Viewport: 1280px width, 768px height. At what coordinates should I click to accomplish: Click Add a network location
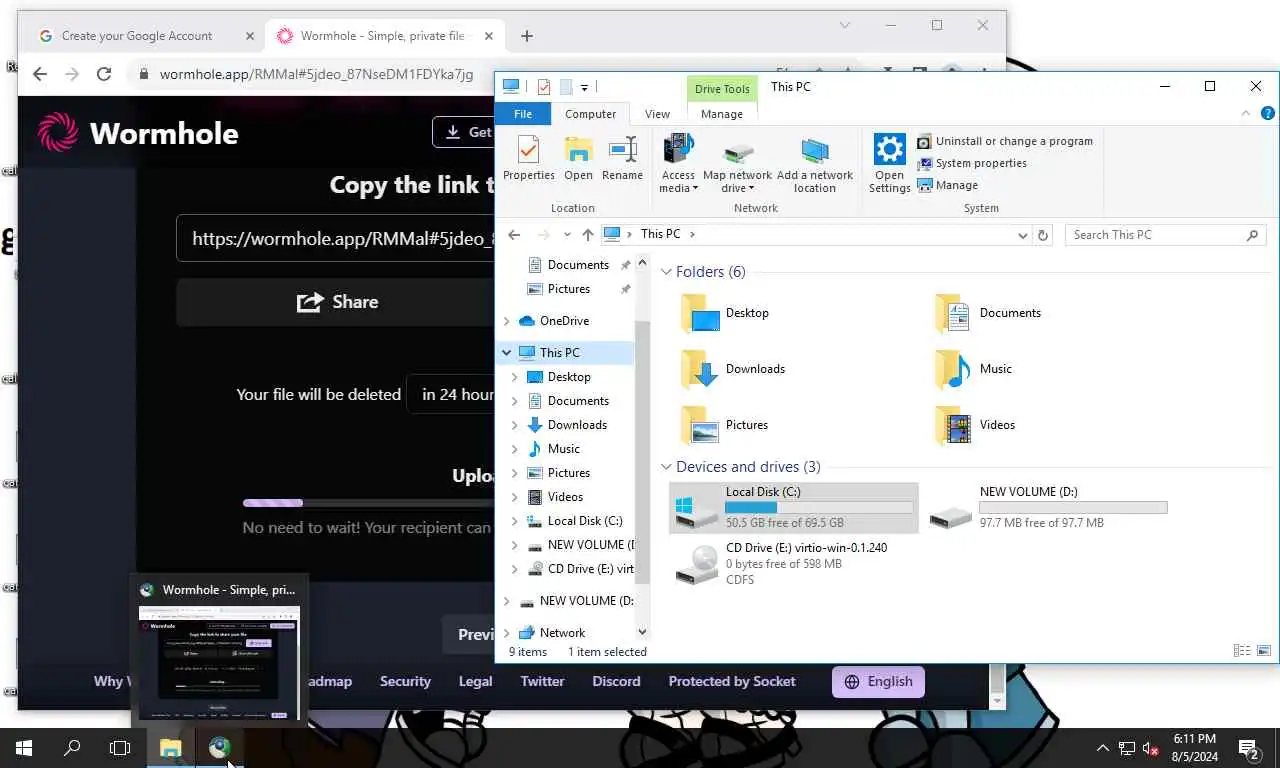[x=815, y=164]
